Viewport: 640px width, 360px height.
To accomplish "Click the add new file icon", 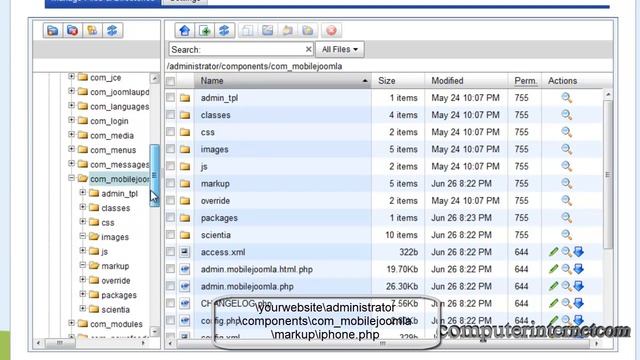I will (204, 31).
